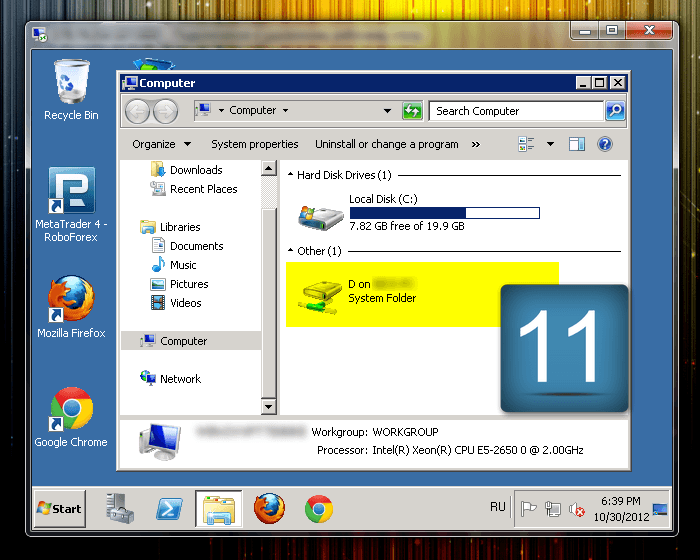
Task: Open the Explorer help icon
Action: coord(605,144)
